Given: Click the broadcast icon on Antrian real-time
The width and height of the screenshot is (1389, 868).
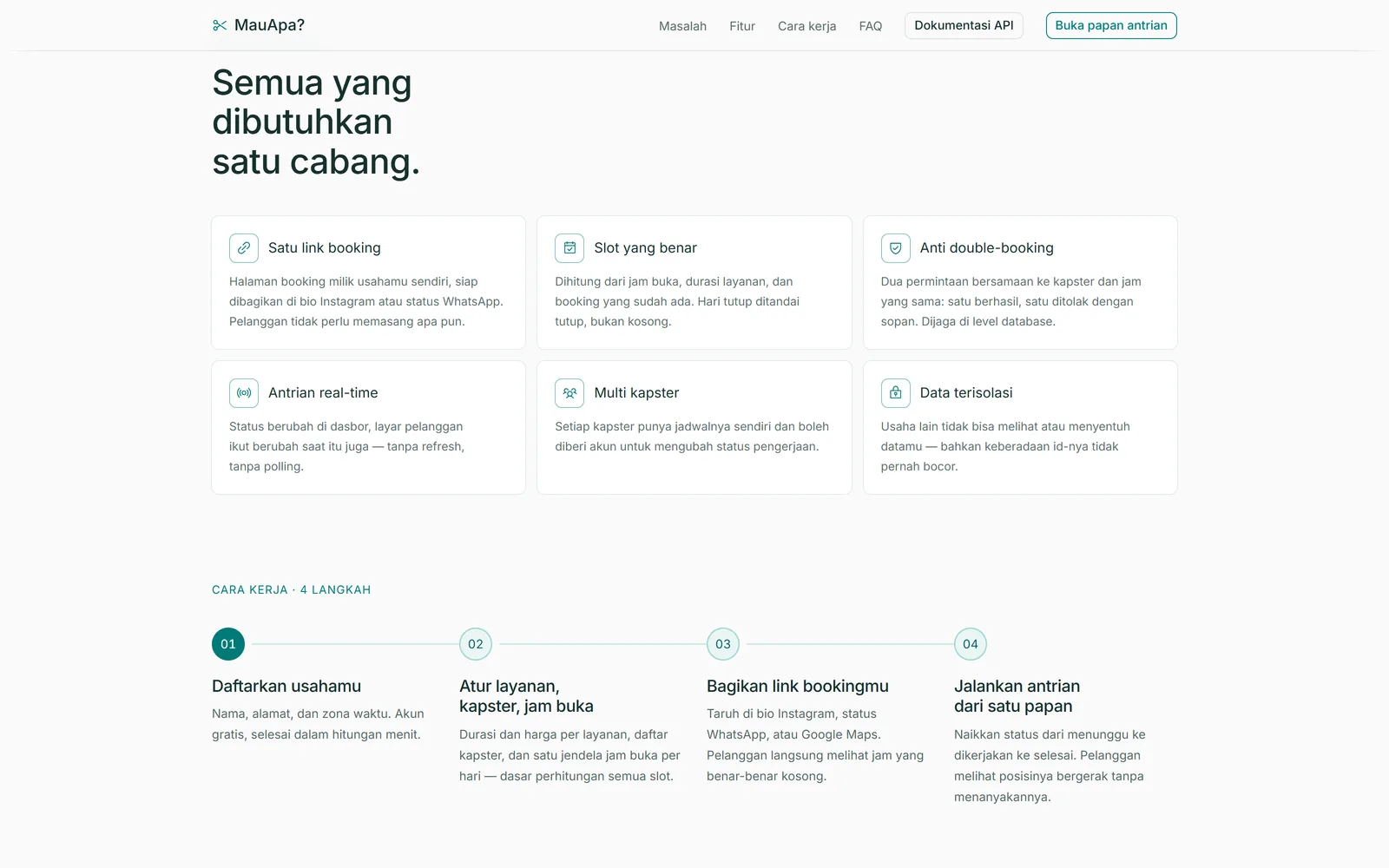Looking at the screenshot, I should pos(244,393).
